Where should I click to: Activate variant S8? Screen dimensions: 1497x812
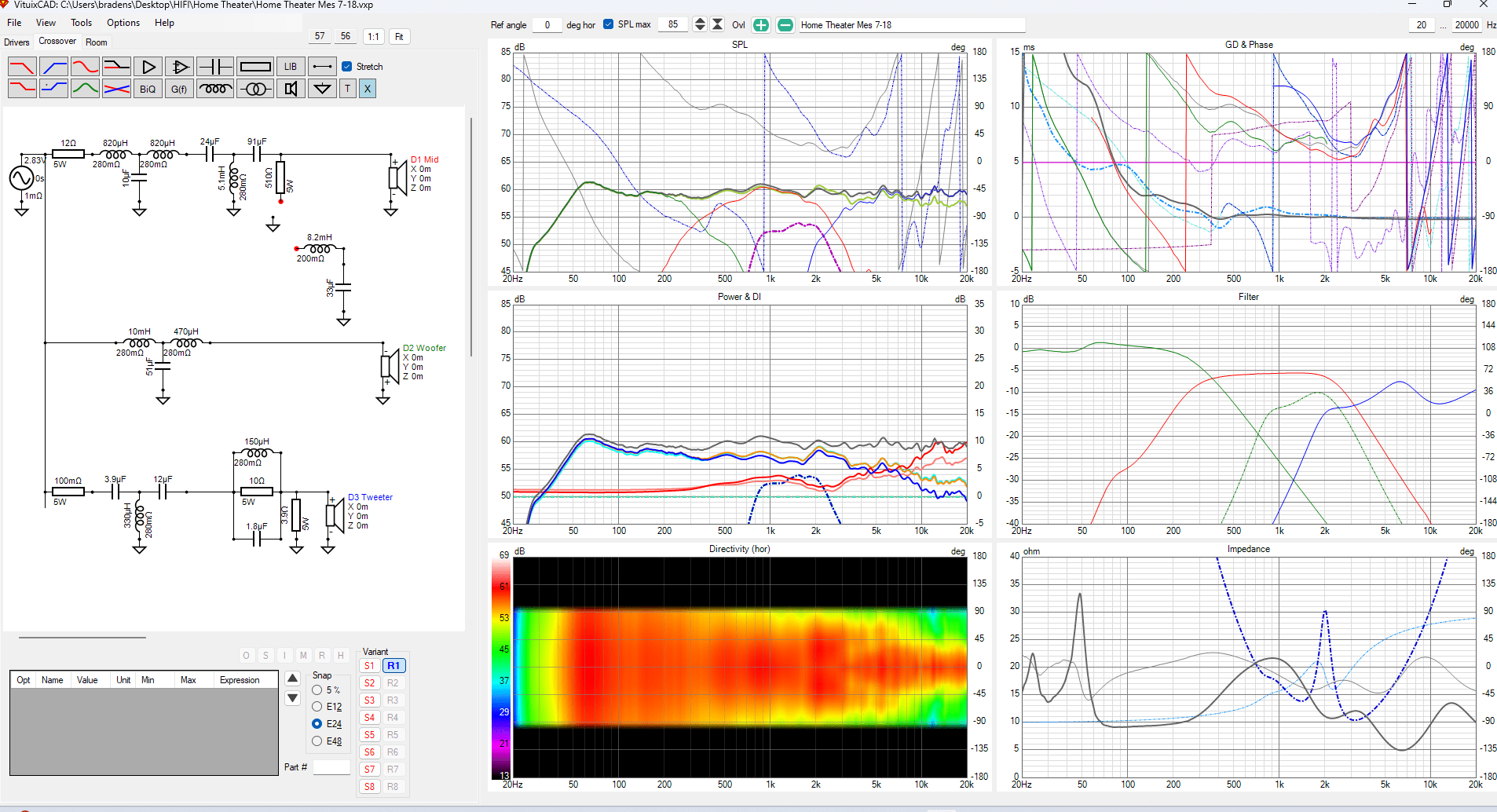point(370,787)
